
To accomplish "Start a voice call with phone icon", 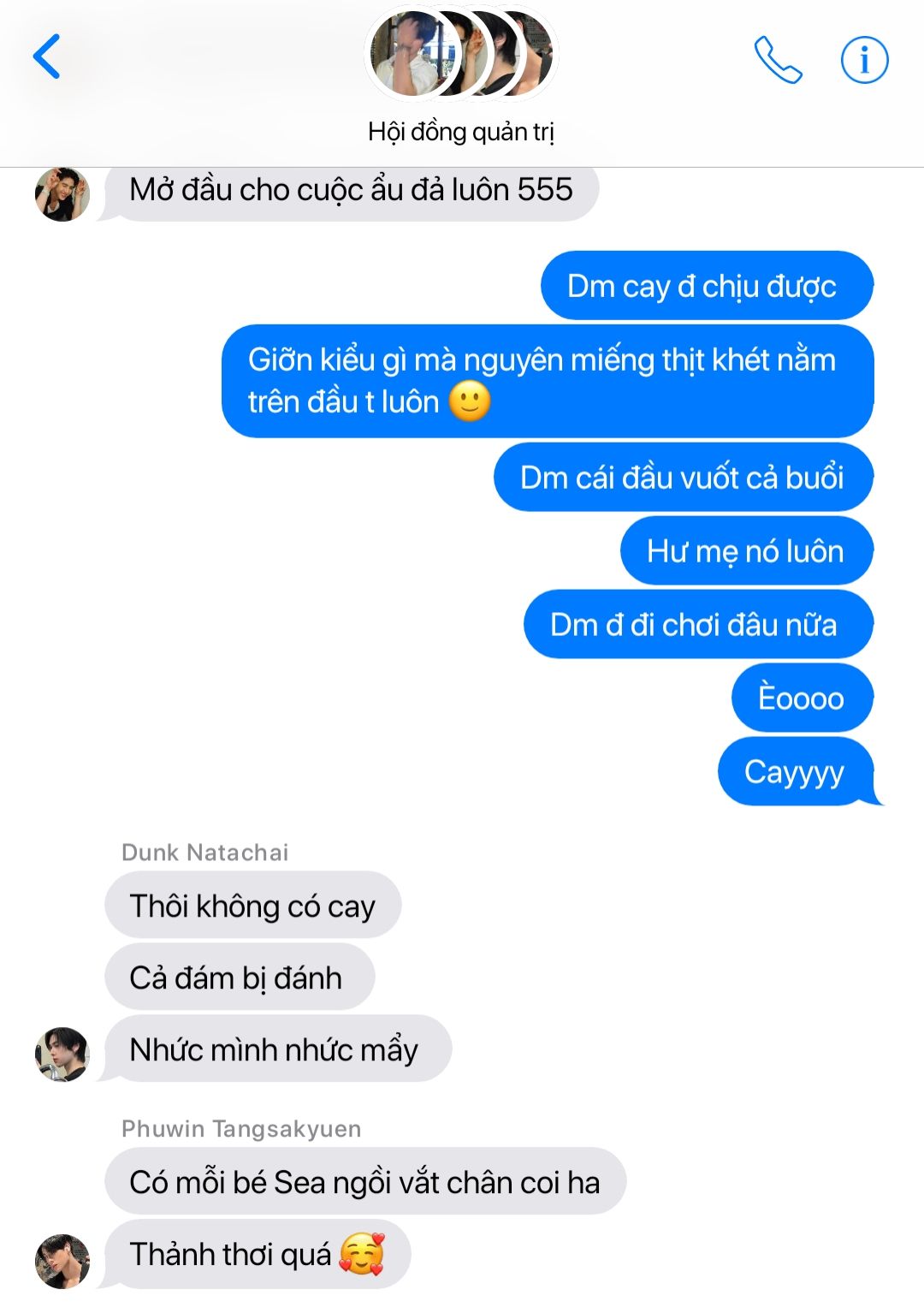I will 778,60.
